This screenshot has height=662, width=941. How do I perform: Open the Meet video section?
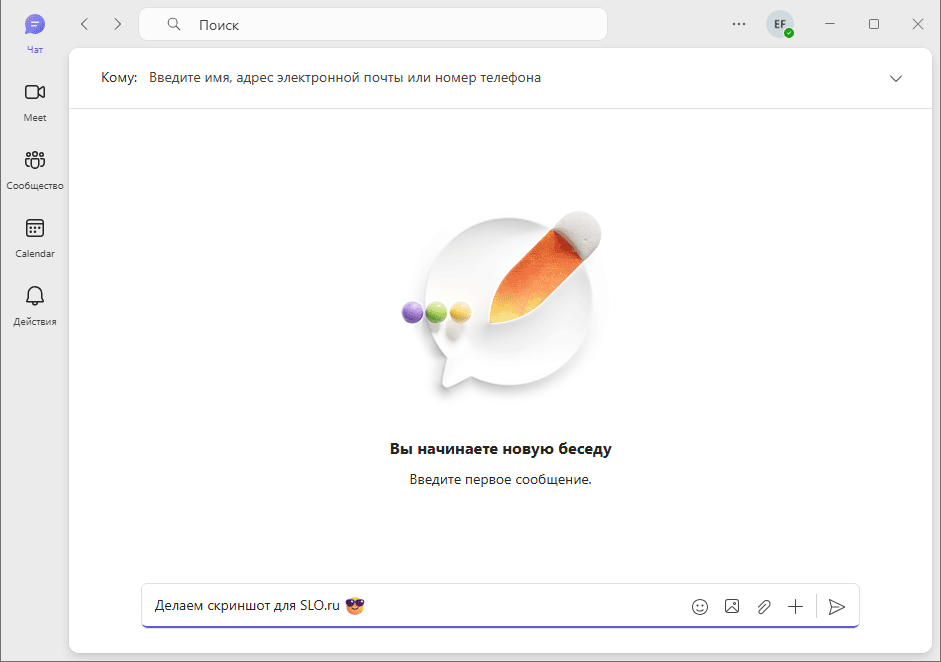35,101
